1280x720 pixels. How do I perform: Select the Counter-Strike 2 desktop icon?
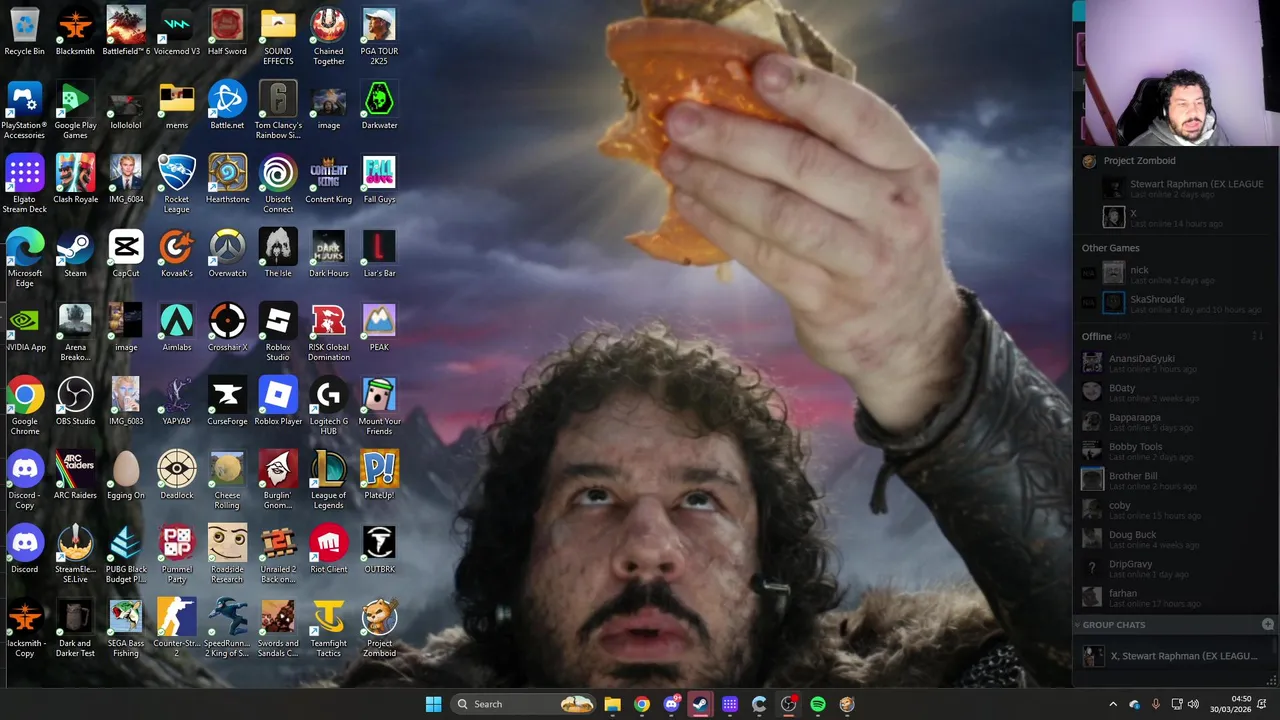pyautogui.click(x=177, y=629)
